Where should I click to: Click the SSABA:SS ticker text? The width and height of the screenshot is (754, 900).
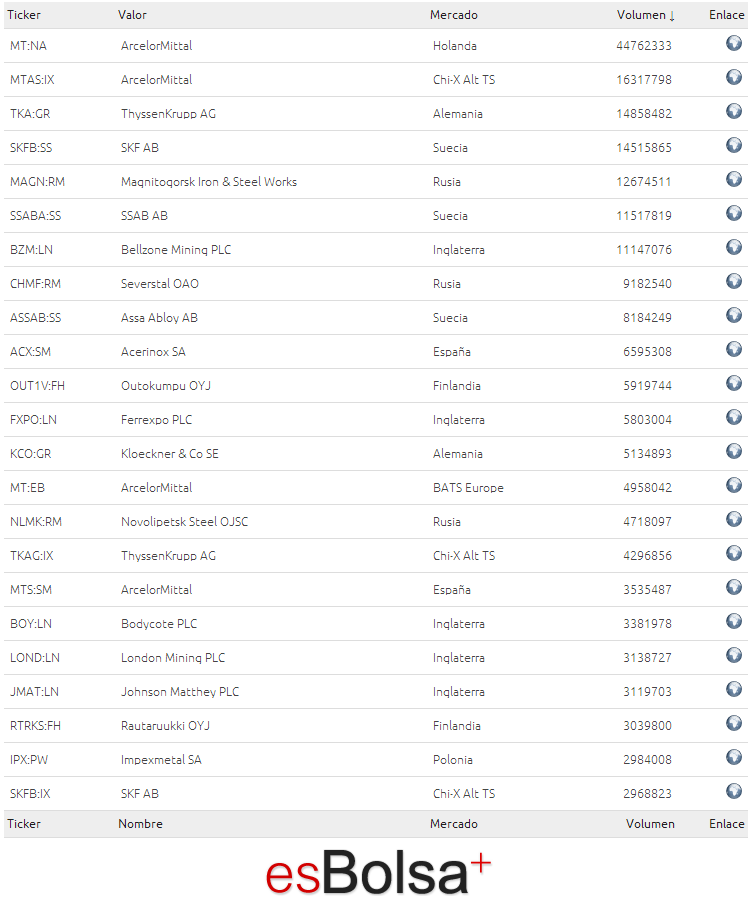click(x=36, y=216)
